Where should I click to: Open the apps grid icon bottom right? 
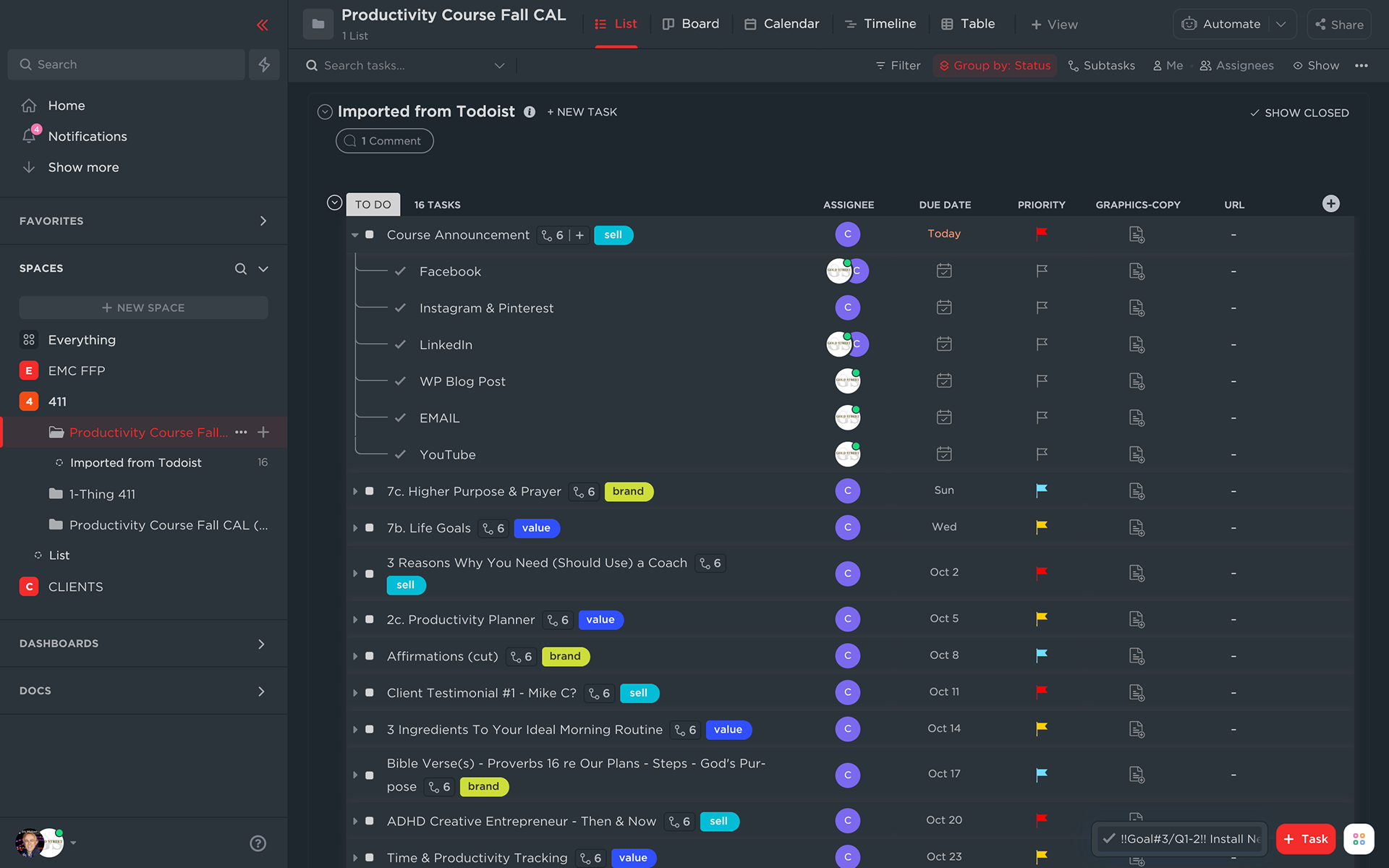click(1359, 839)
